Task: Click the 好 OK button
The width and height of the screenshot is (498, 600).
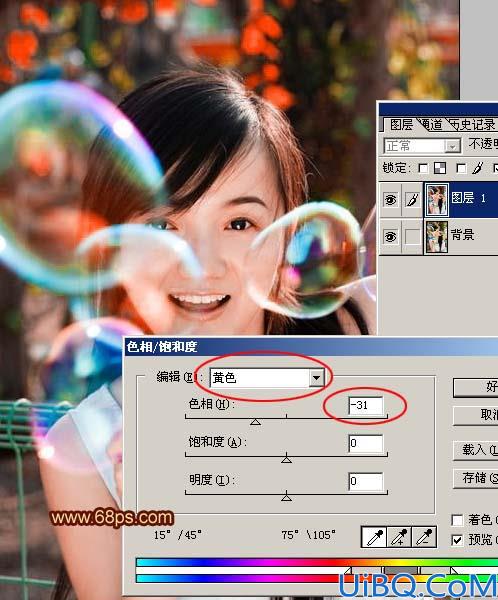Action: [x=475, y=387]
